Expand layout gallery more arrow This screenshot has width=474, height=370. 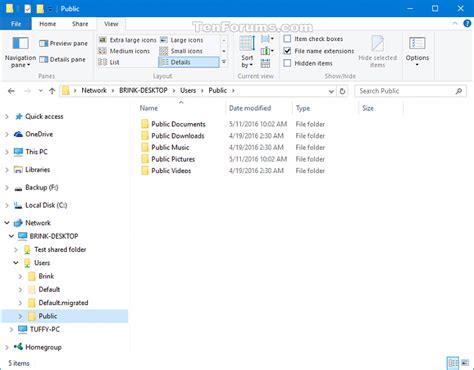point(224,62)
